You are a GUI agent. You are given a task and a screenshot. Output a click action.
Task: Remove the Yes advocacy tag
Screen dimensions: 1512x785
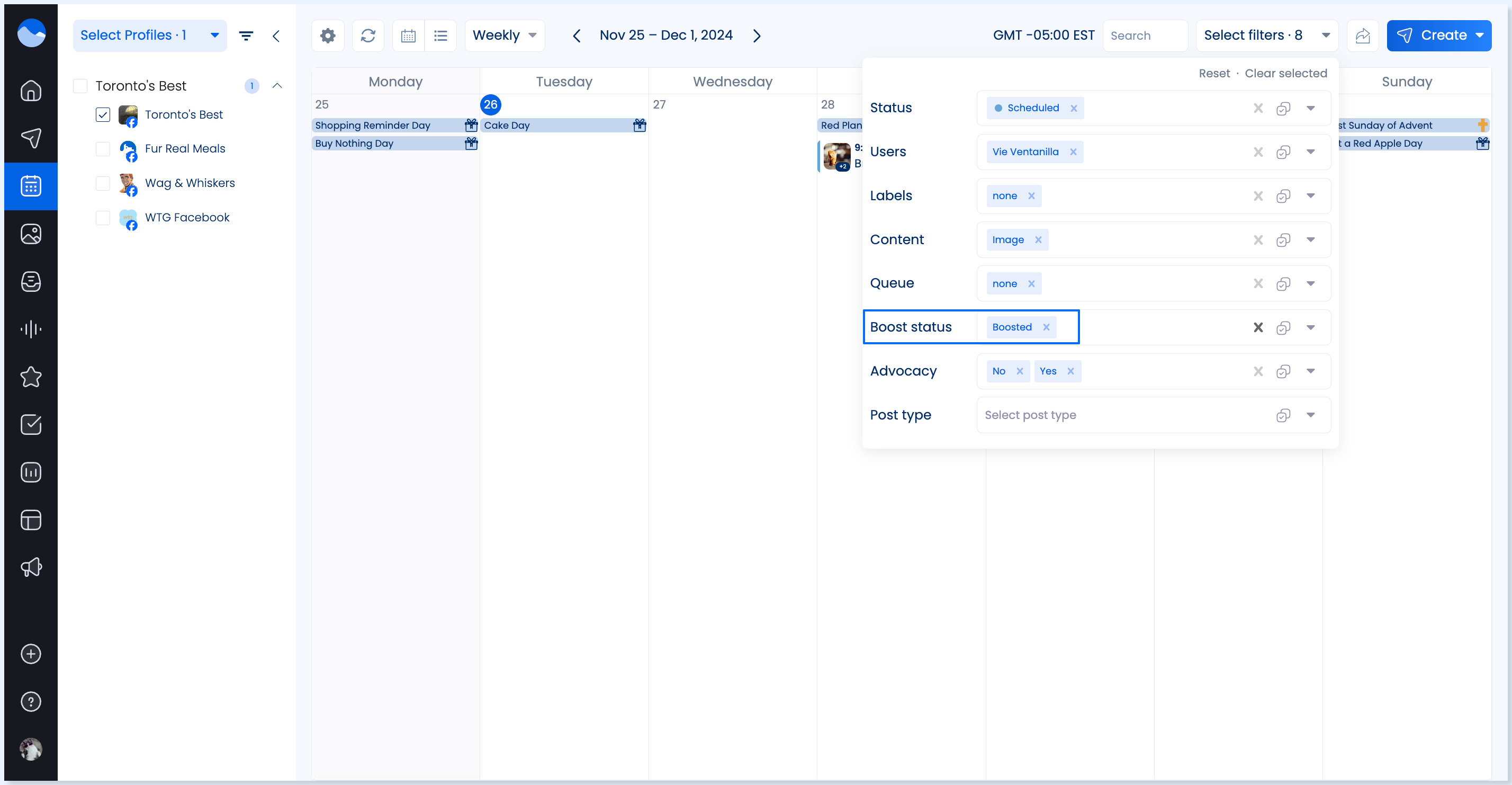tap(1070, 371)
